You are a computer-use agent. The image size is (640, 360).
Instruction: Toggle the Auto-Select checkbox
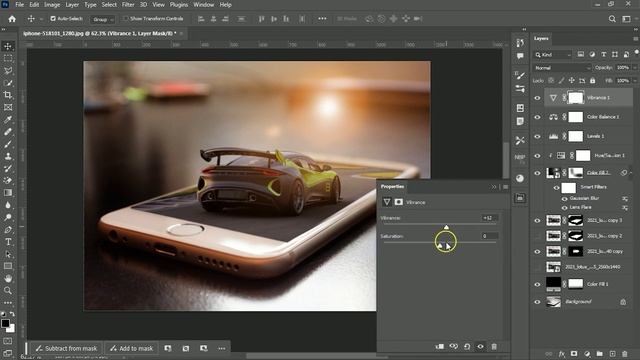[53, 19]
